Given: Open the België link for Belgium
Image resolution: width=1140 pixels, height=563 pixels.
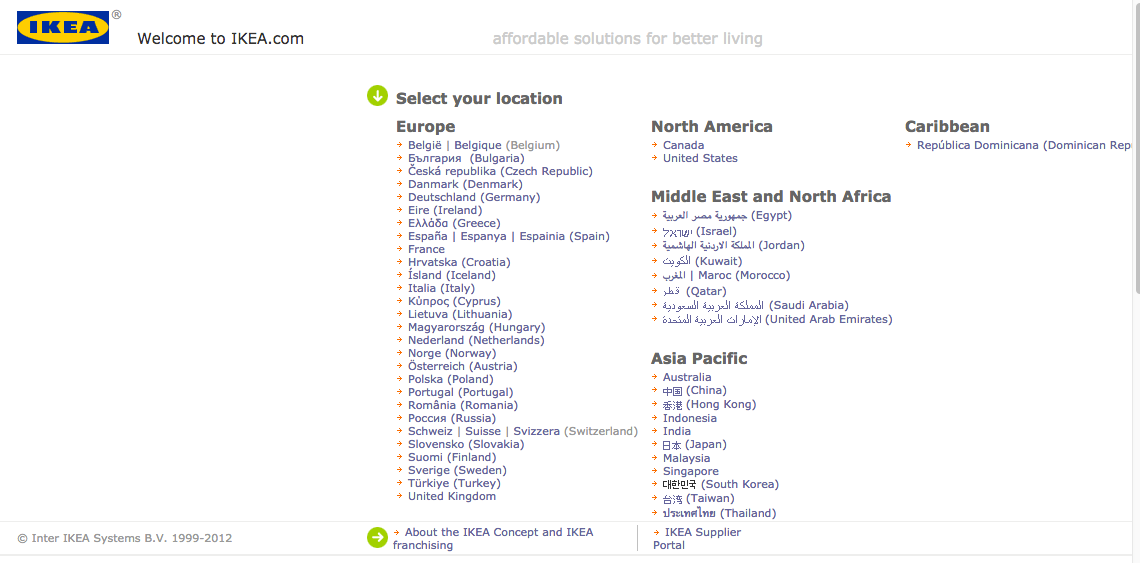Looking at the screenshot, I should (425, 145).
